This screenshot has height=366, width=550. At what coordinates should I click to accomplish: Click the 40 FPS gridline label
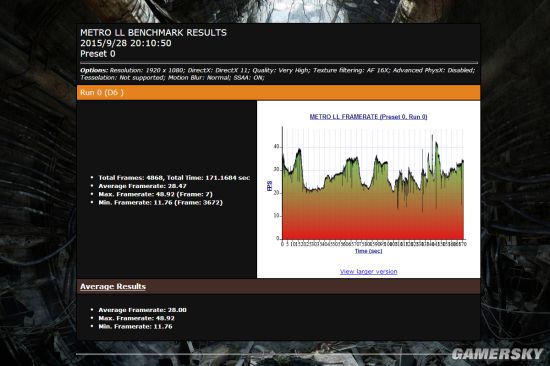click(x=277, y=147)
